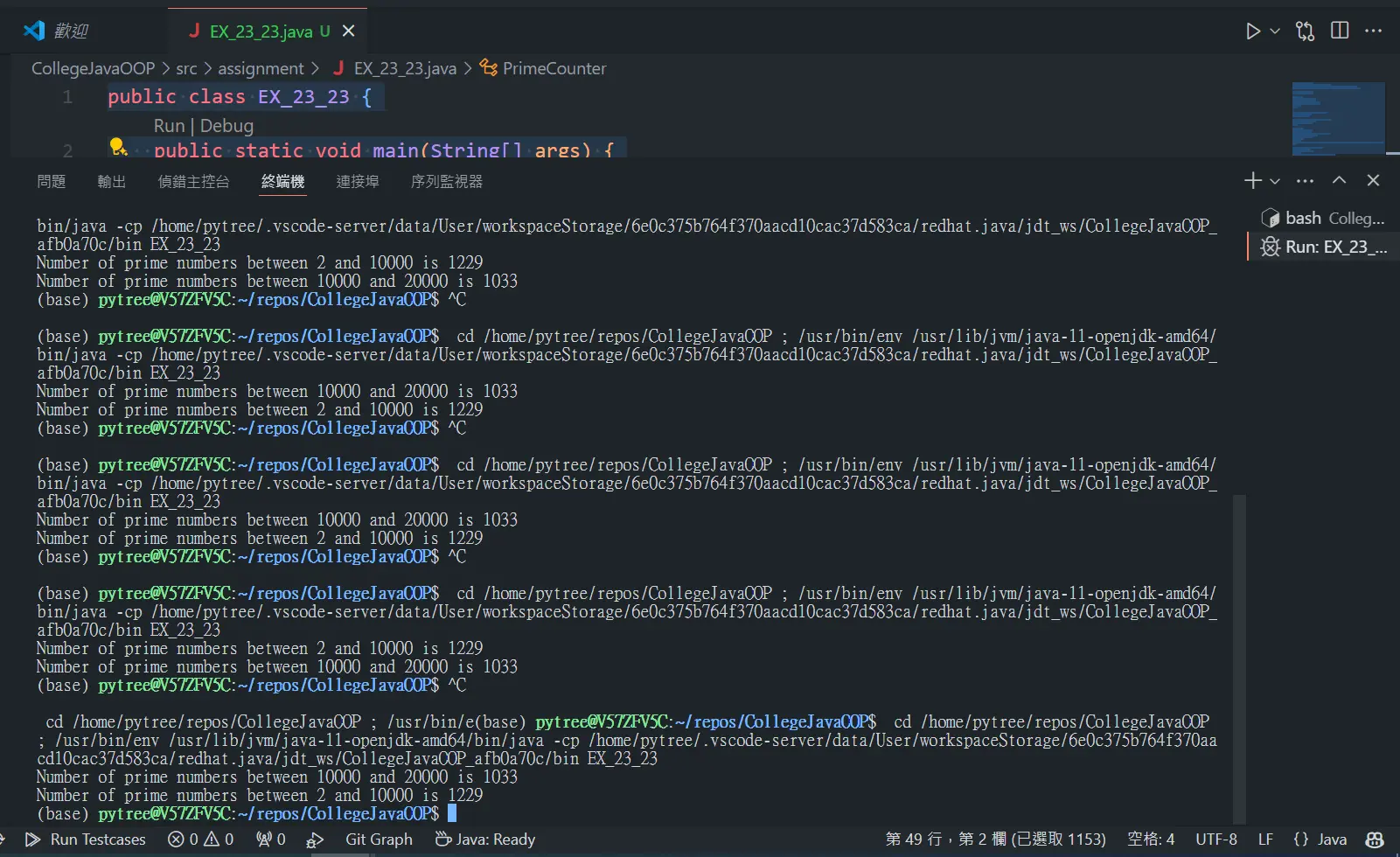The image size is (1400, 857).
Task: Open terminal panel more actions ellipsis
Action: (1305, 181)
